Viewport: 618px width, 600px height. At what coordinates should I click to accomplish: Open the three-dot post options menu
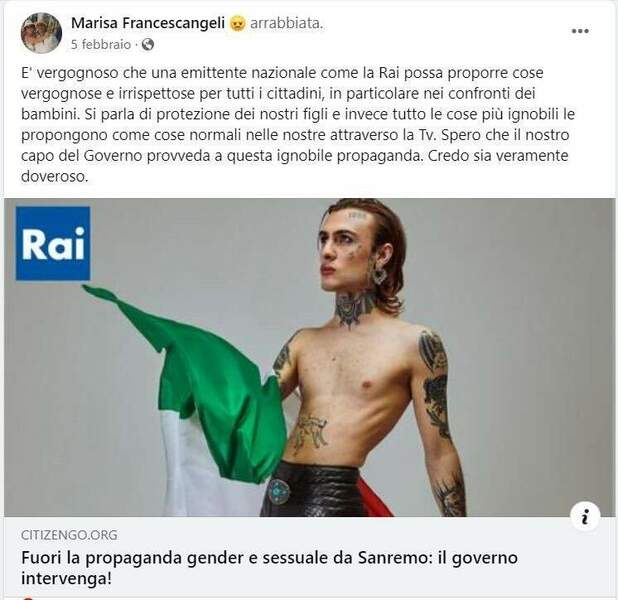tap(580, 31)
